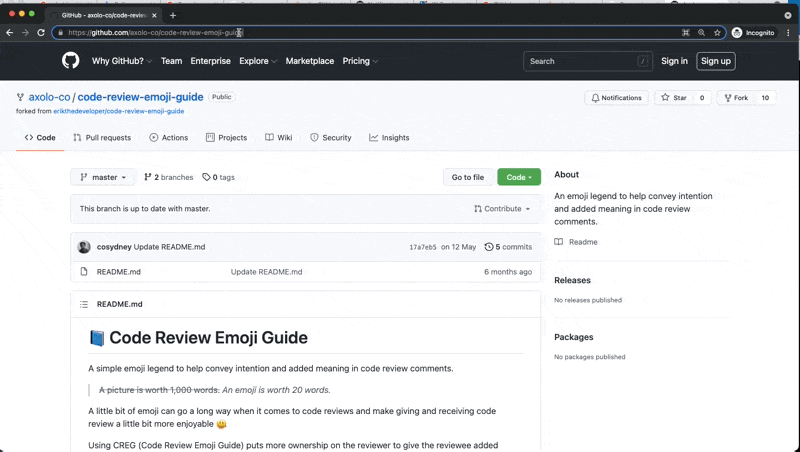The width and height of the screenshot is (800, 452).
Task: Expand the Pricing menu
Action: [x=360, y=61]
